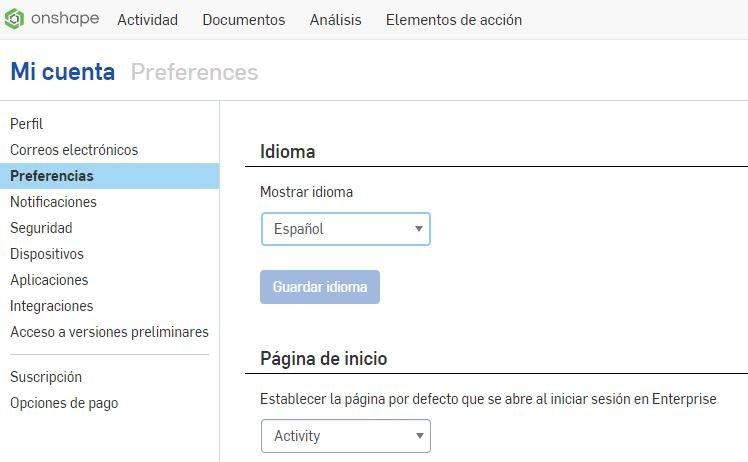Open the Actividad menu
Screen dimensions: 748x462
pos(147,20)
